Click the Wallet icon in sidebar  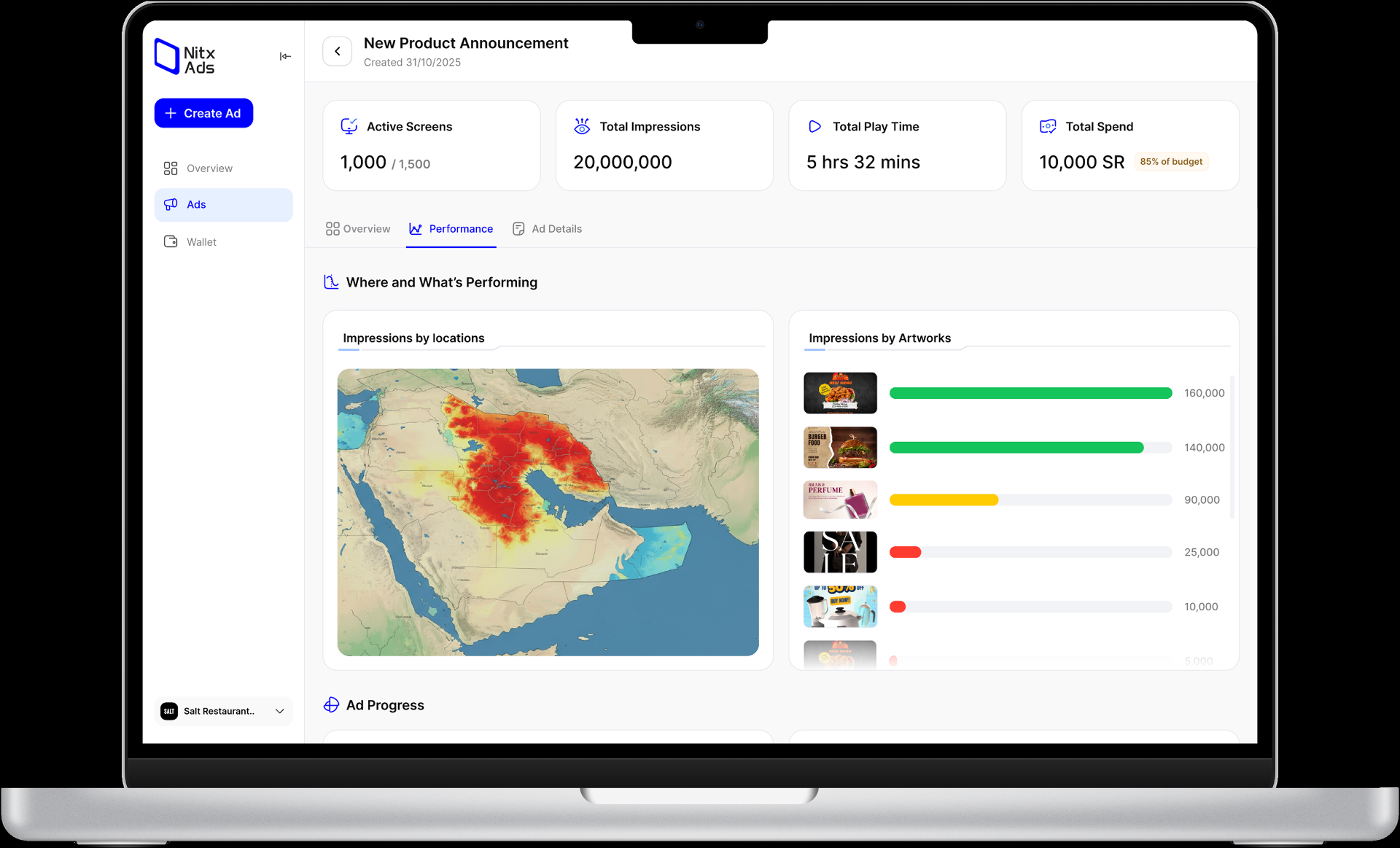171,241
